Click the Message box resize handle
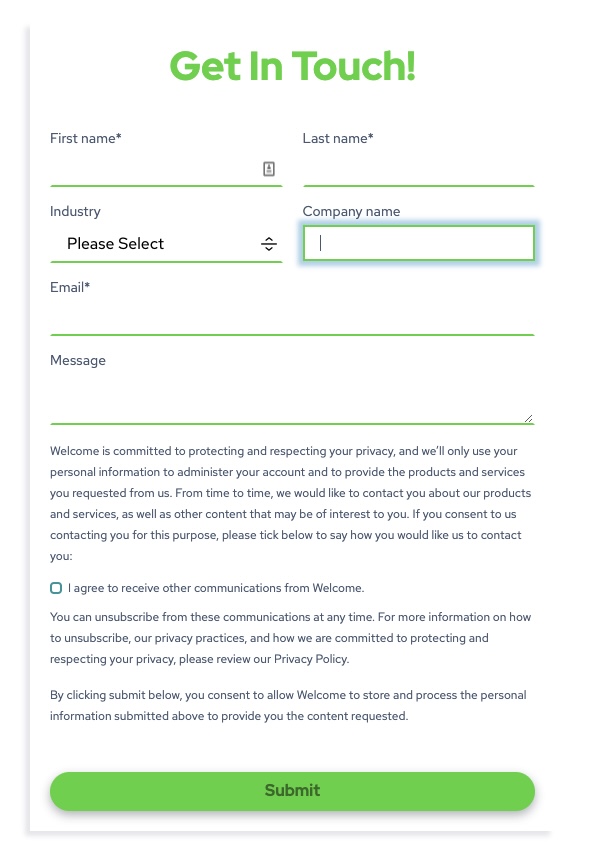 coord(529,418)
